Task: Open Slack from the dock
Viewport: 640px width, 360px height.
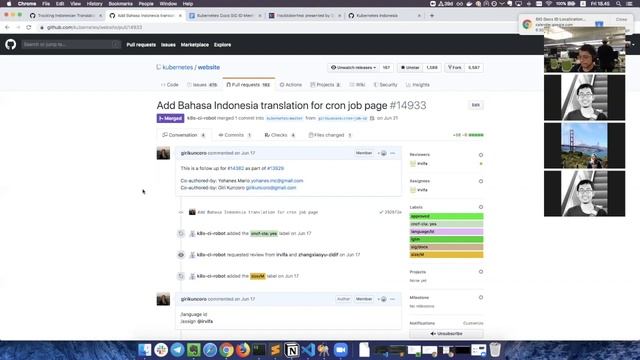Action: (x=161, y=350)
